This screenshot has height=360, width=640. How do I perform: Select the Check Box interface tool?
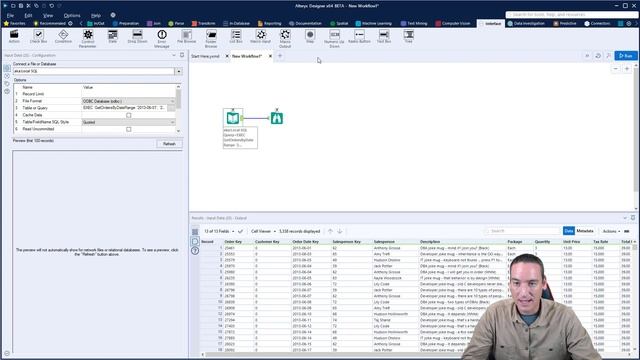38,37
